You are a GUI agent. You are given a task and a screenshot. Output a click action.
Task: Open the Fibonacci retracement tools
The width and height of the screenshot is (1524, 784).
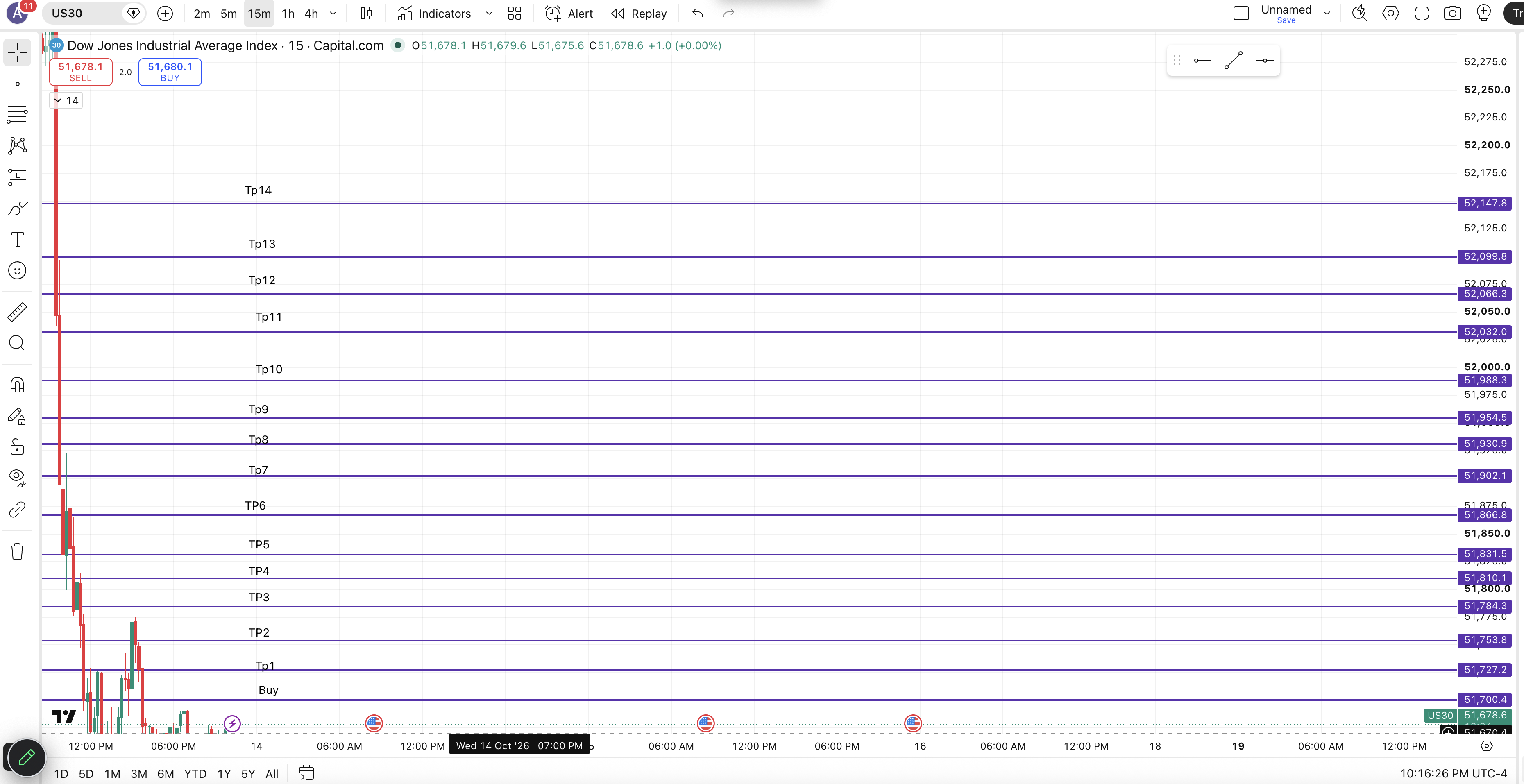17,115
